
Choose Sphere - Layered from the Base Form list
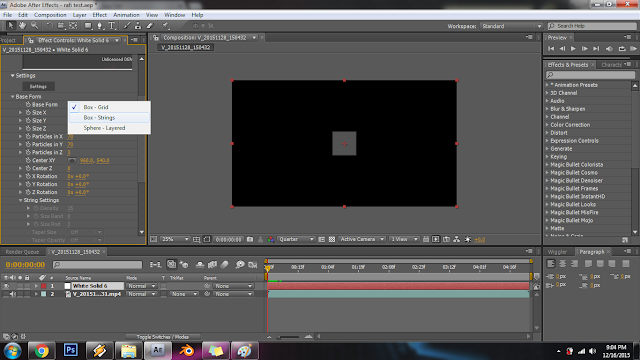(x=109, y=128)
